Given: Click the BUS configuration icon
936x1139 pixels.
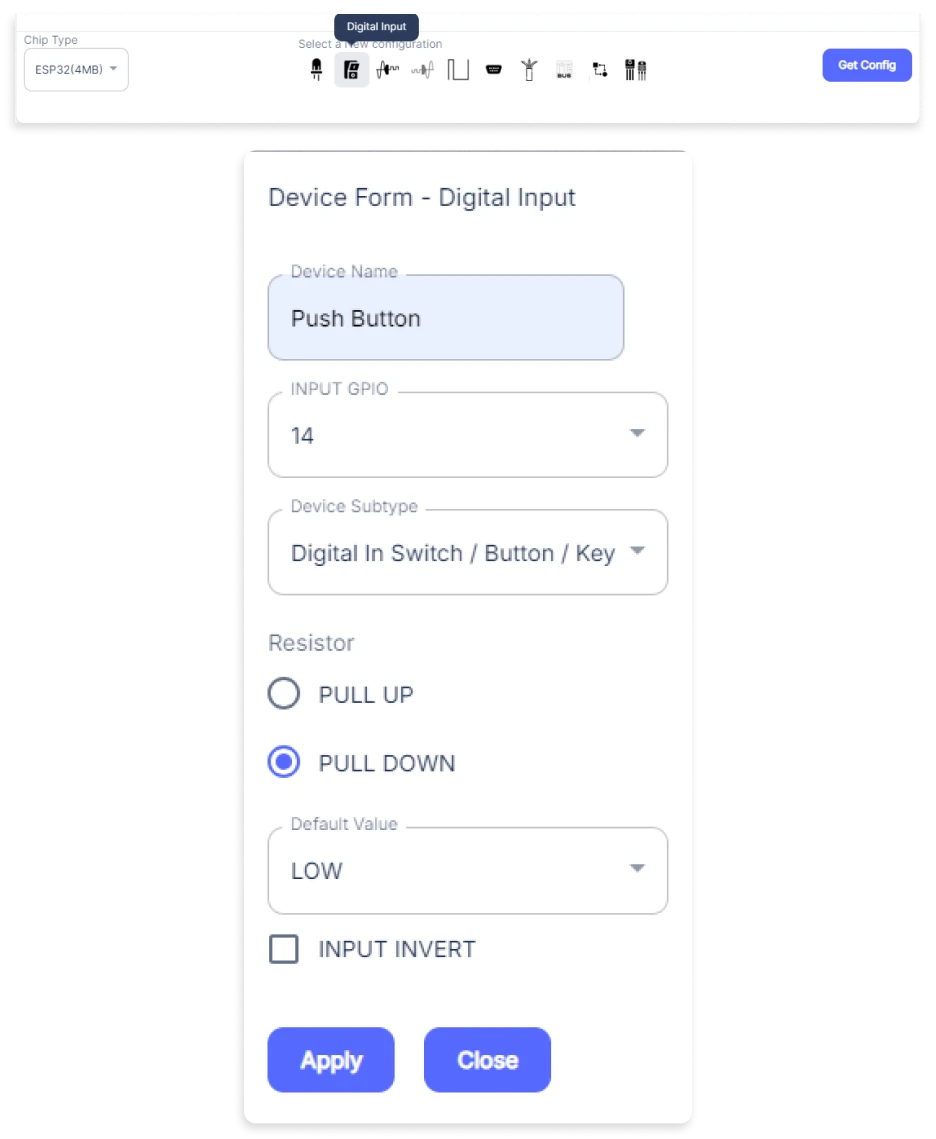Looking at the screenshot, I should tap(564, 70).
